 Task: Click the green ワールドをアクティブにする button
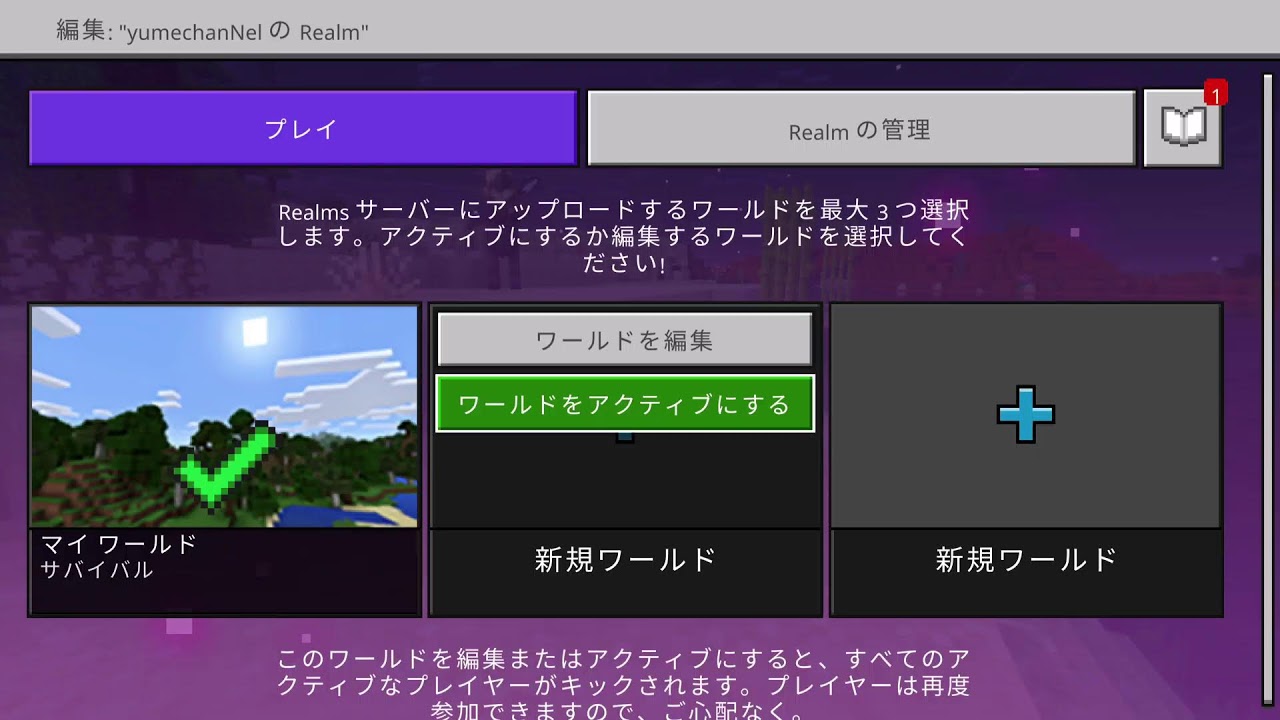pos(625,404)
